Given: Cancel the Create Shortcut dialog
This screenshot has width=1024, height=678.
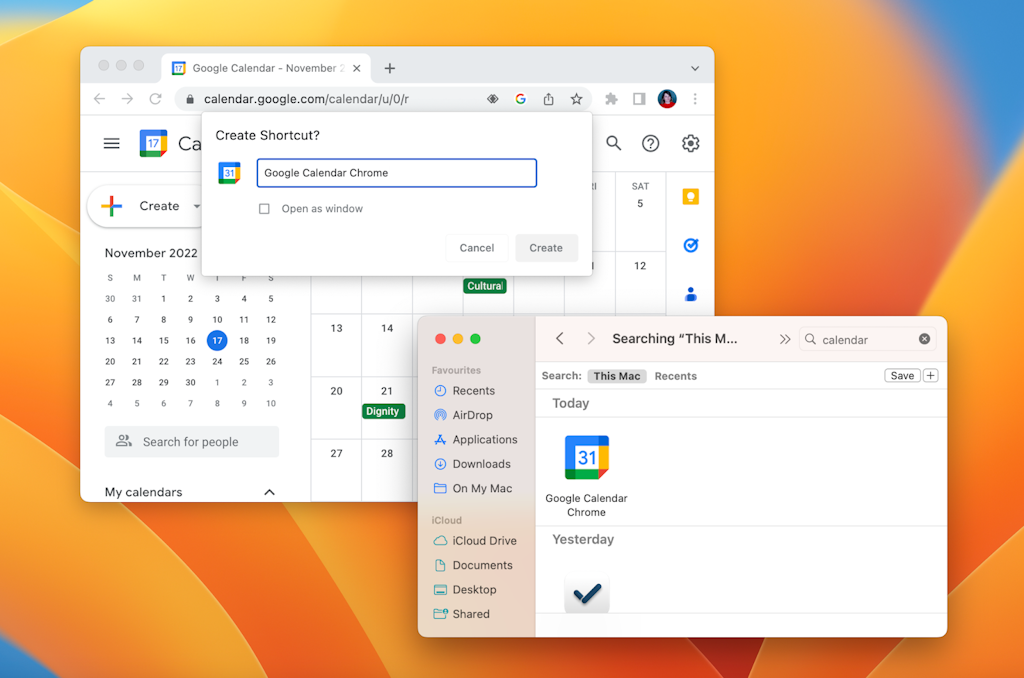Looking at the screenshot, I should tap(477, 248).
